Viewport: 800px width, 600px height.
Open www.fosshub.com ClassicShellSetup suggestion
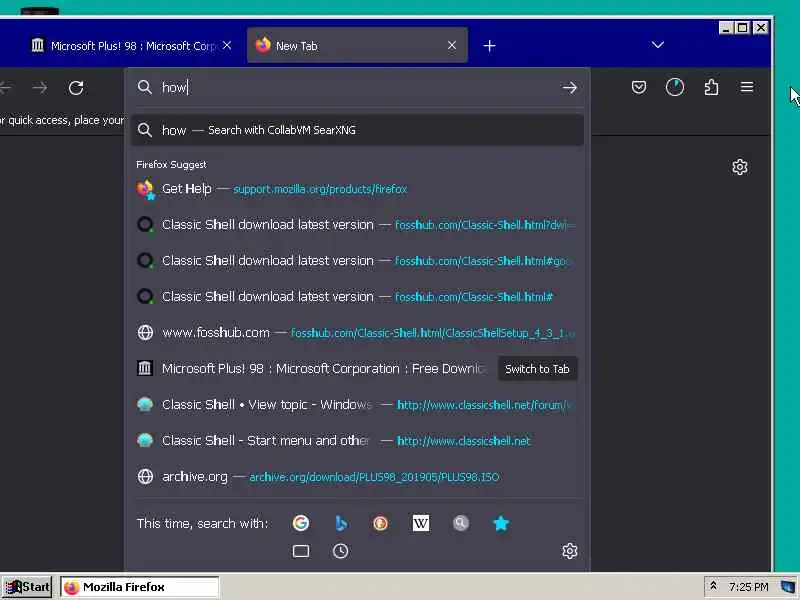tap(357, 333)
